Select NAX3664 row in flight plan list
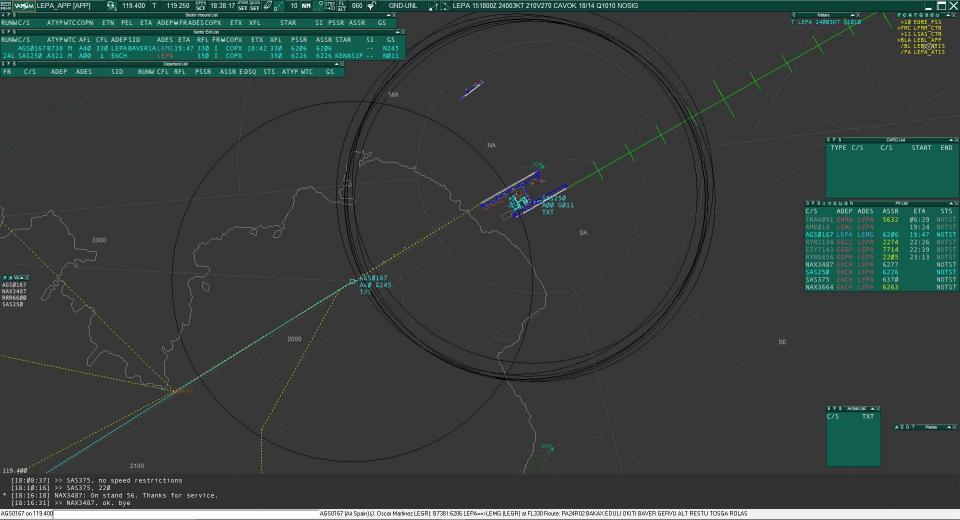Viewport: 960px width, 520px height. pyautogui.click(x=880, y=287)
